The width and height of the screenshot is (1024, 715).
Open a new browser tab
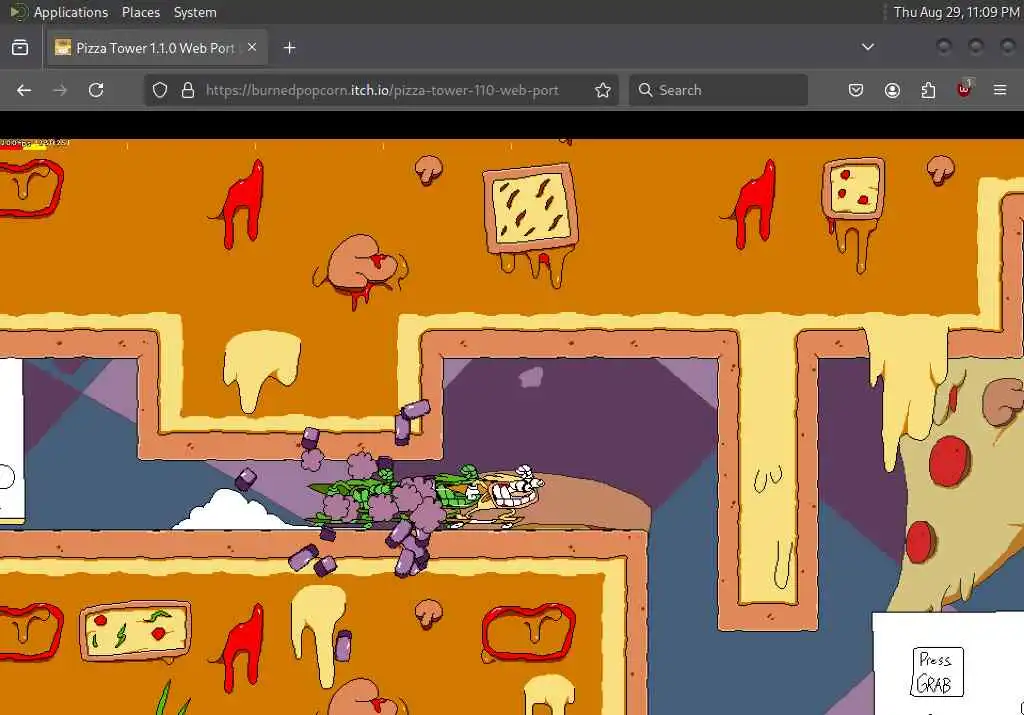click(x=290, y=48)
